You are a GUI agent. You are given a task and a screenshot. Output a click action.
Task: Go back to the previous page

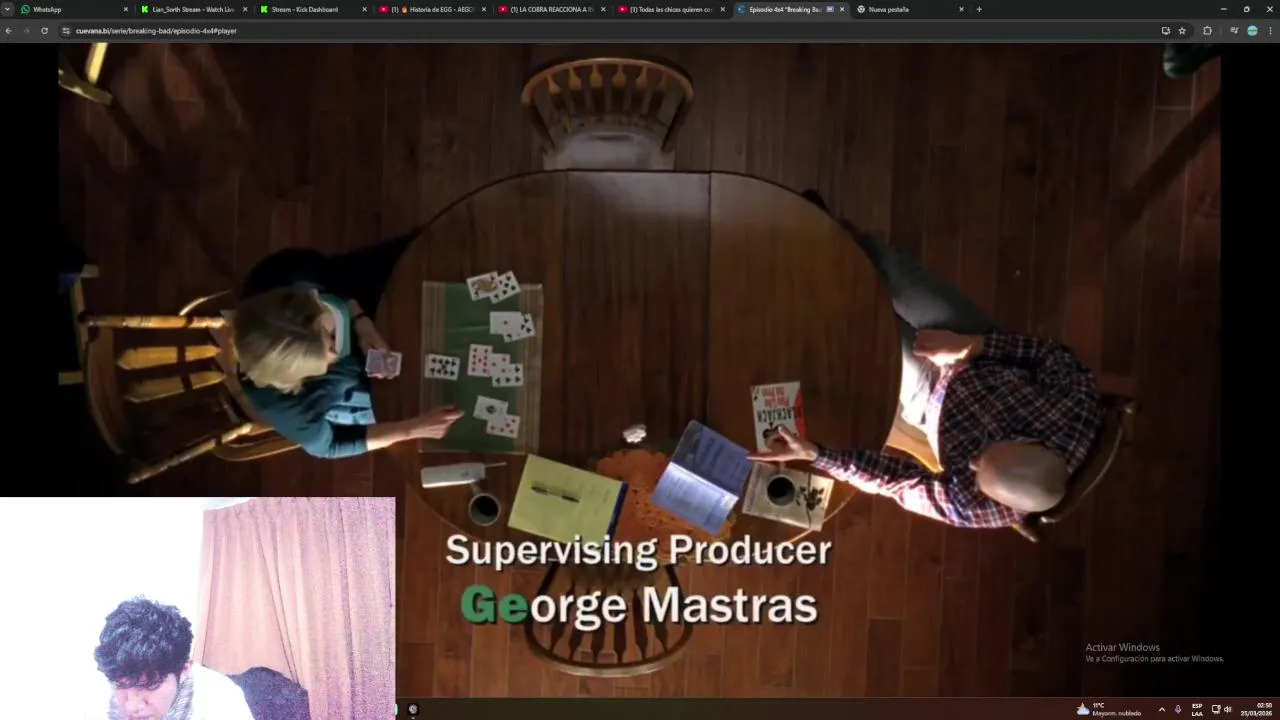coord(9,31)
